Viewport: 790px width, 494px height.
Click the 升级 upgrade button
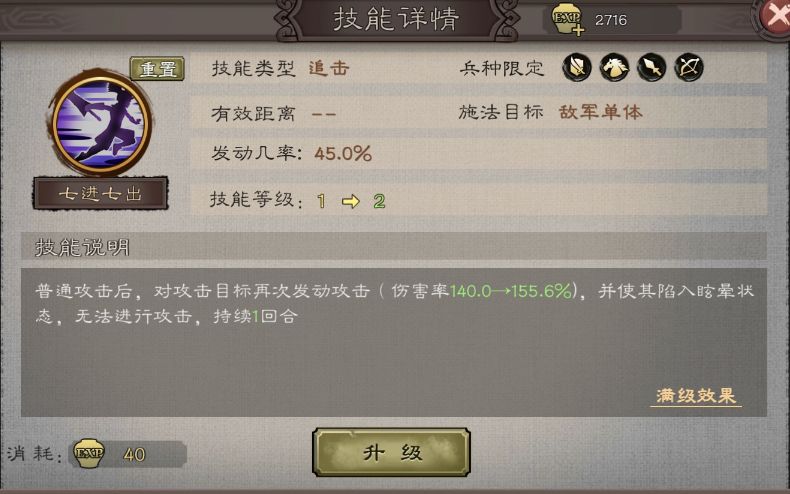pos(391,452)
